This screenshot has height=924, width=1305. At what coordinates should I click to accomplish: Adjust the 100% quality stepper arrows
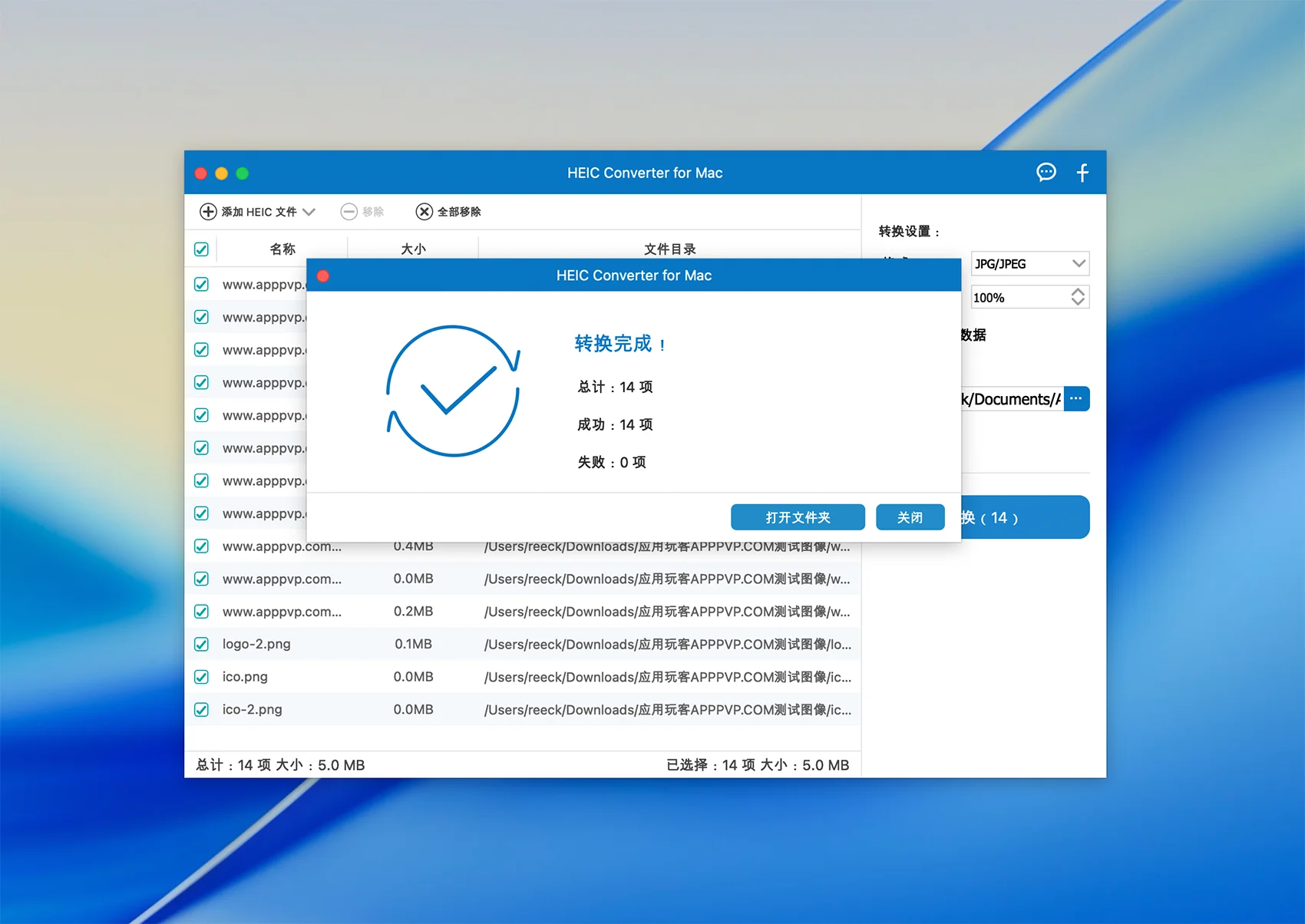click(x=1078, y=297)
